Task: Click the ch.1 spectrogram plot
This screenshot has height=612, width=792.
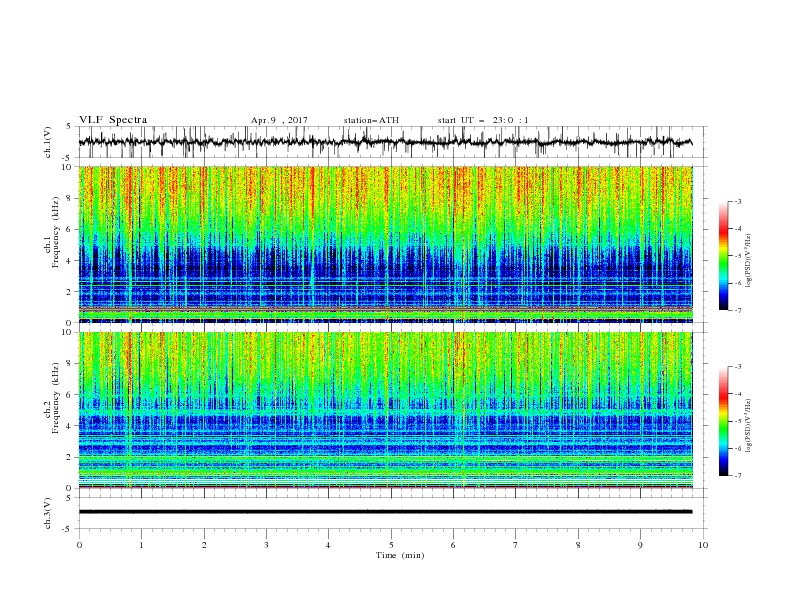Action: tap(386, 244)
